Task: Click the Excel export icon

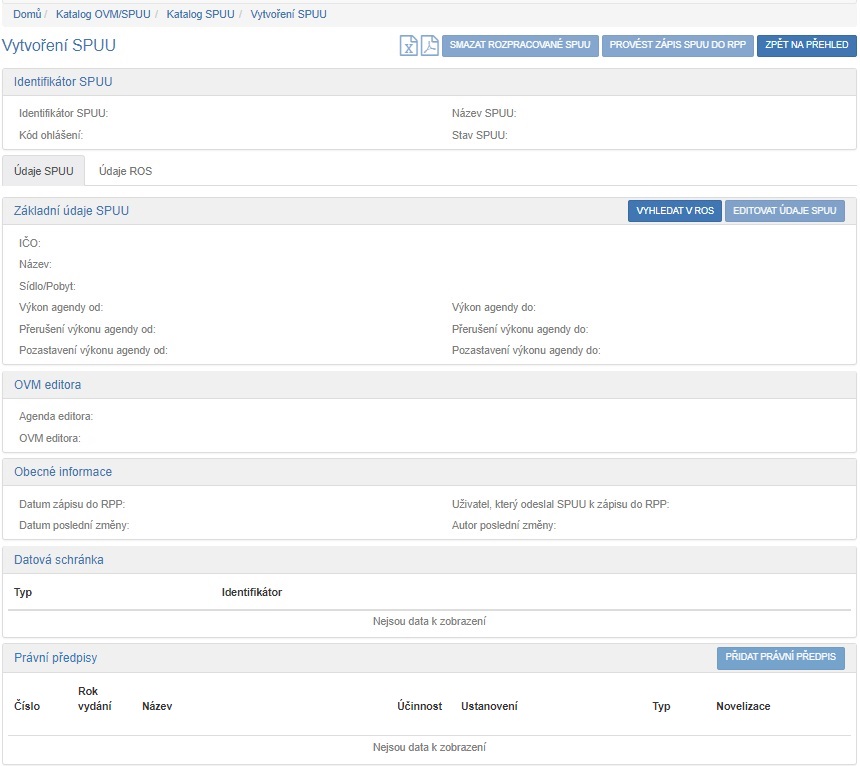Action: (408, 45)
